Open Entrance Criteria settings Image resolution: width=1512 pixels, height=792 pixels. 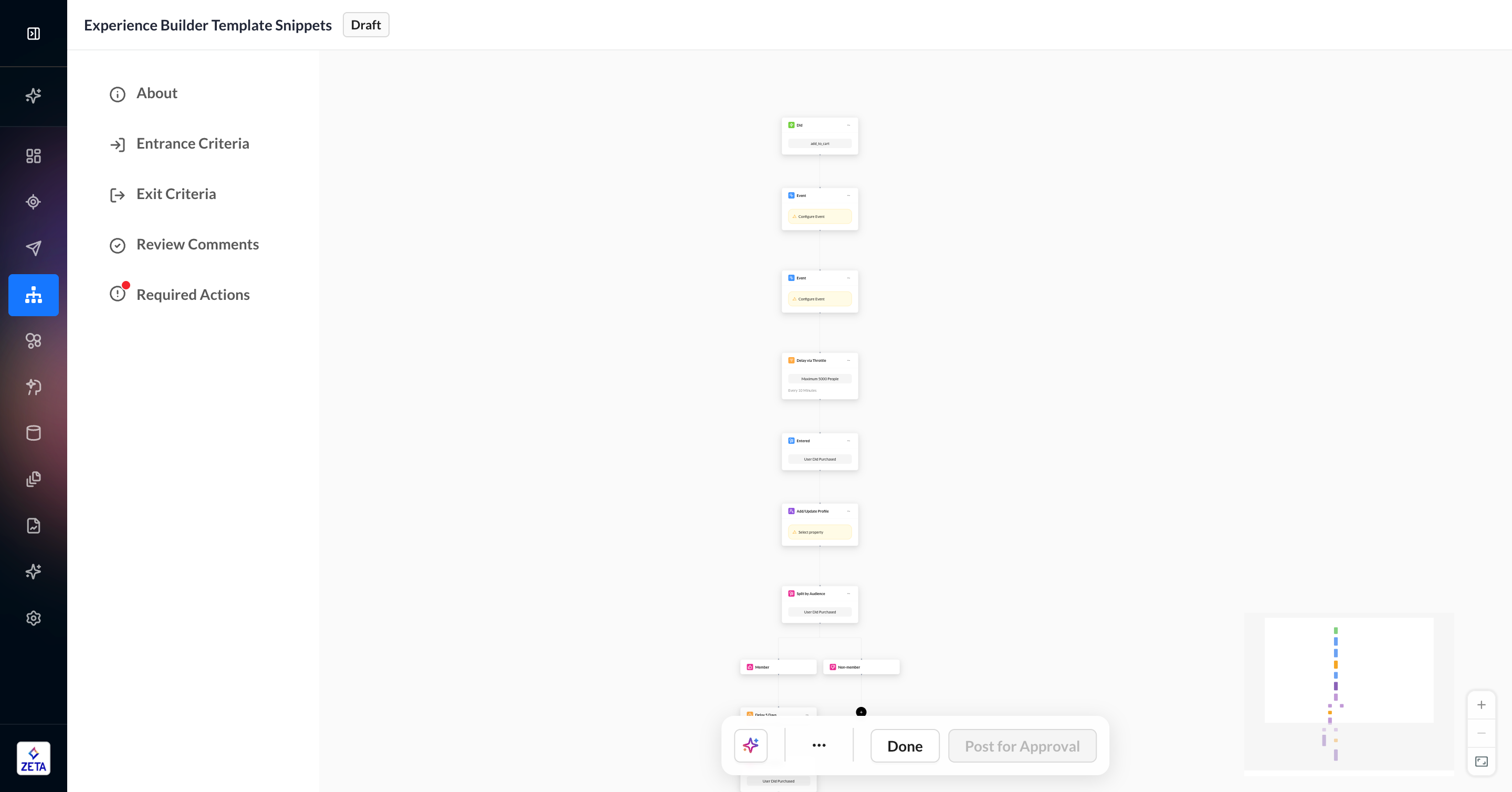pos(193,144)
